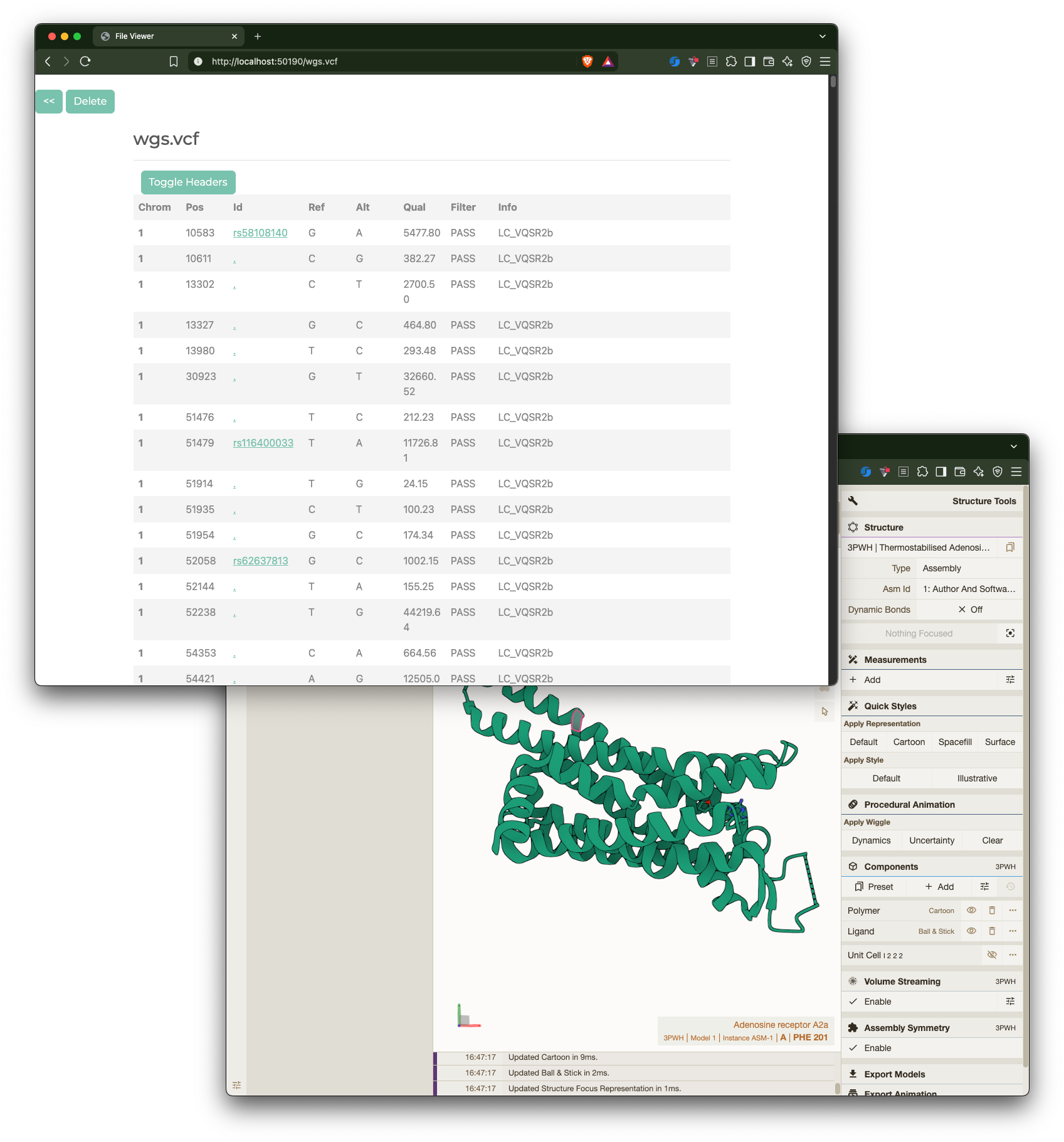
Task: Open the Asm Id dropdown
Action: [969, 589]
